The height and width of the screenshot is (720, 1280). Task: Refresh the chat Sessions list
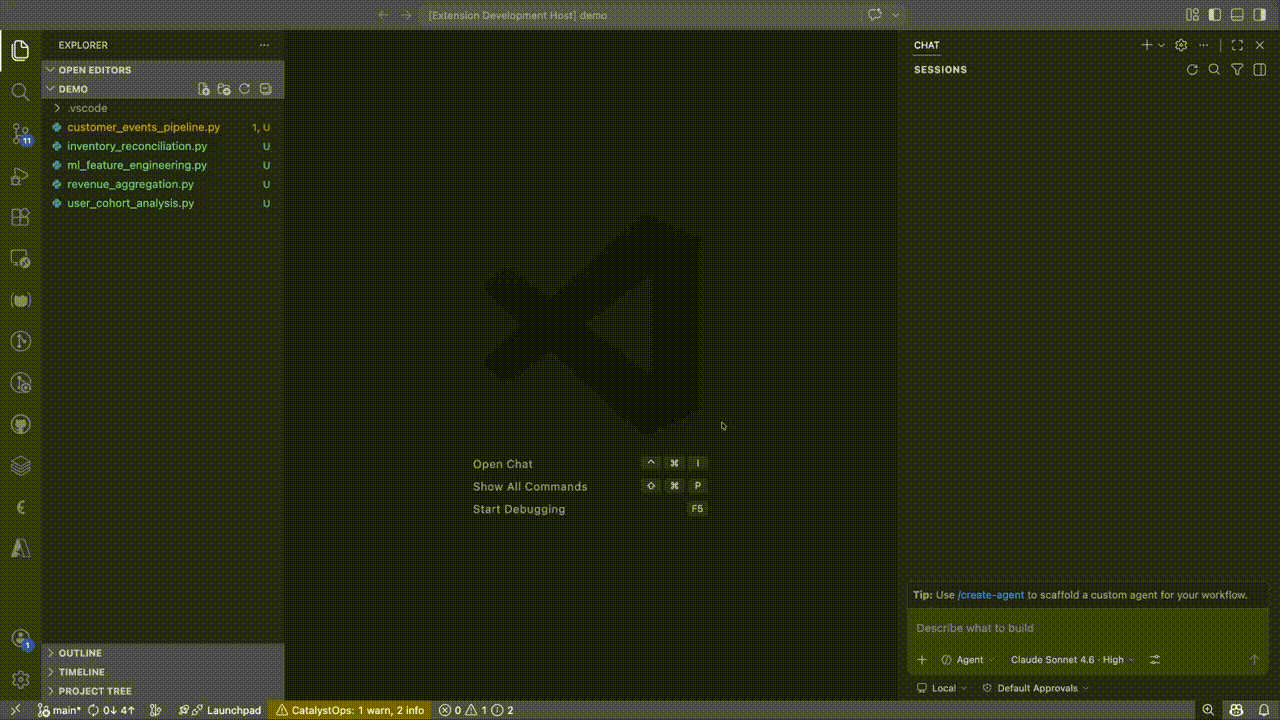pyautogui.click(x=1192, y=70)
